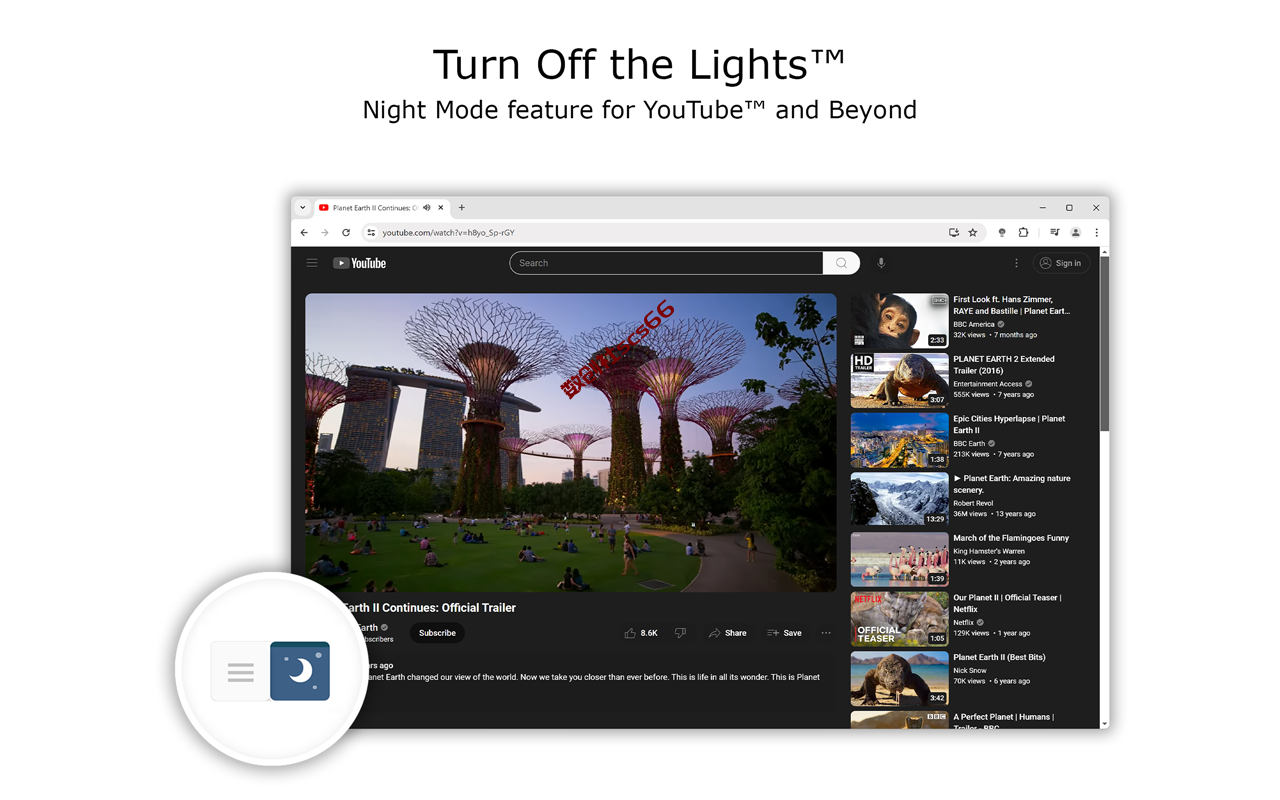Screen dimensions: 1280x800
Task: Expand the tab search dropdown arrow
Action: 303,208
